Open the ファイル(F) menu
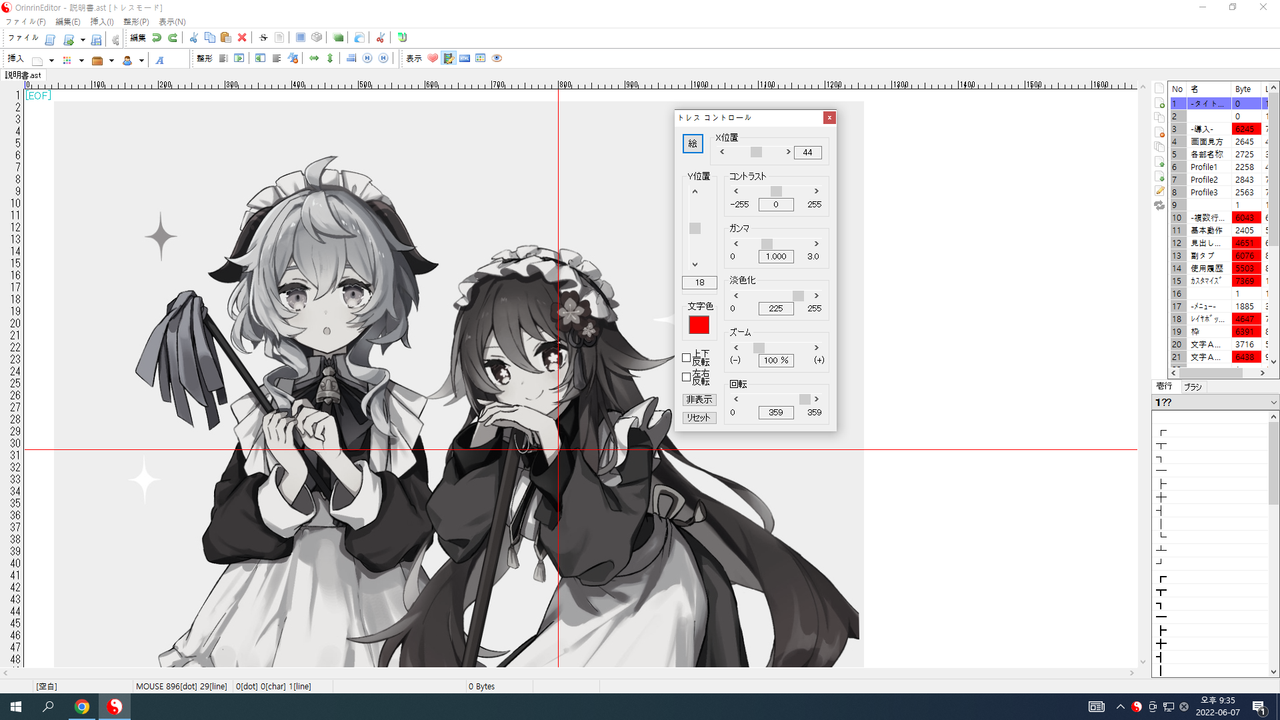Screen dimensions: 1280x720 click(26, 21)
